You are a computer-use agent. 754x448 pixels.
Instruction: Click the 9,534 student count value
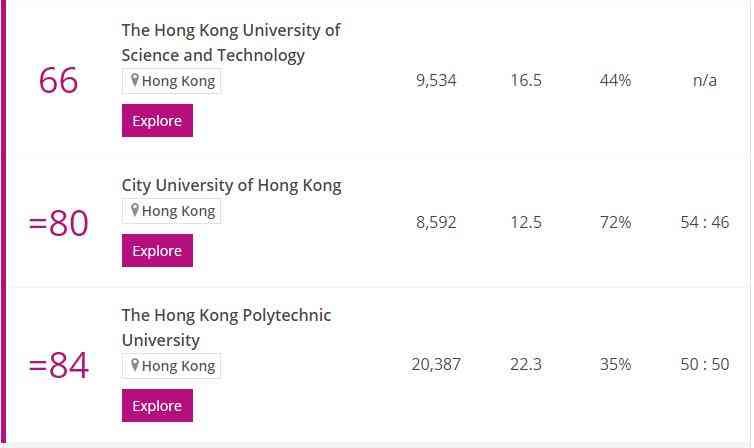point(436,80)
